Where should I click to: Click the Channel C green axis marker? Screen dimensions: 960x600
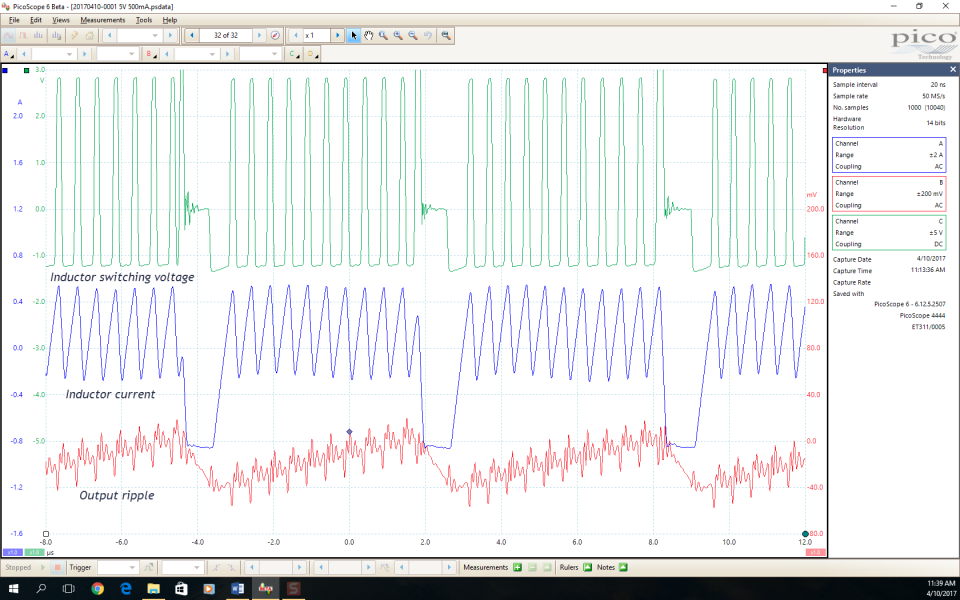click(x=25, y=71)
